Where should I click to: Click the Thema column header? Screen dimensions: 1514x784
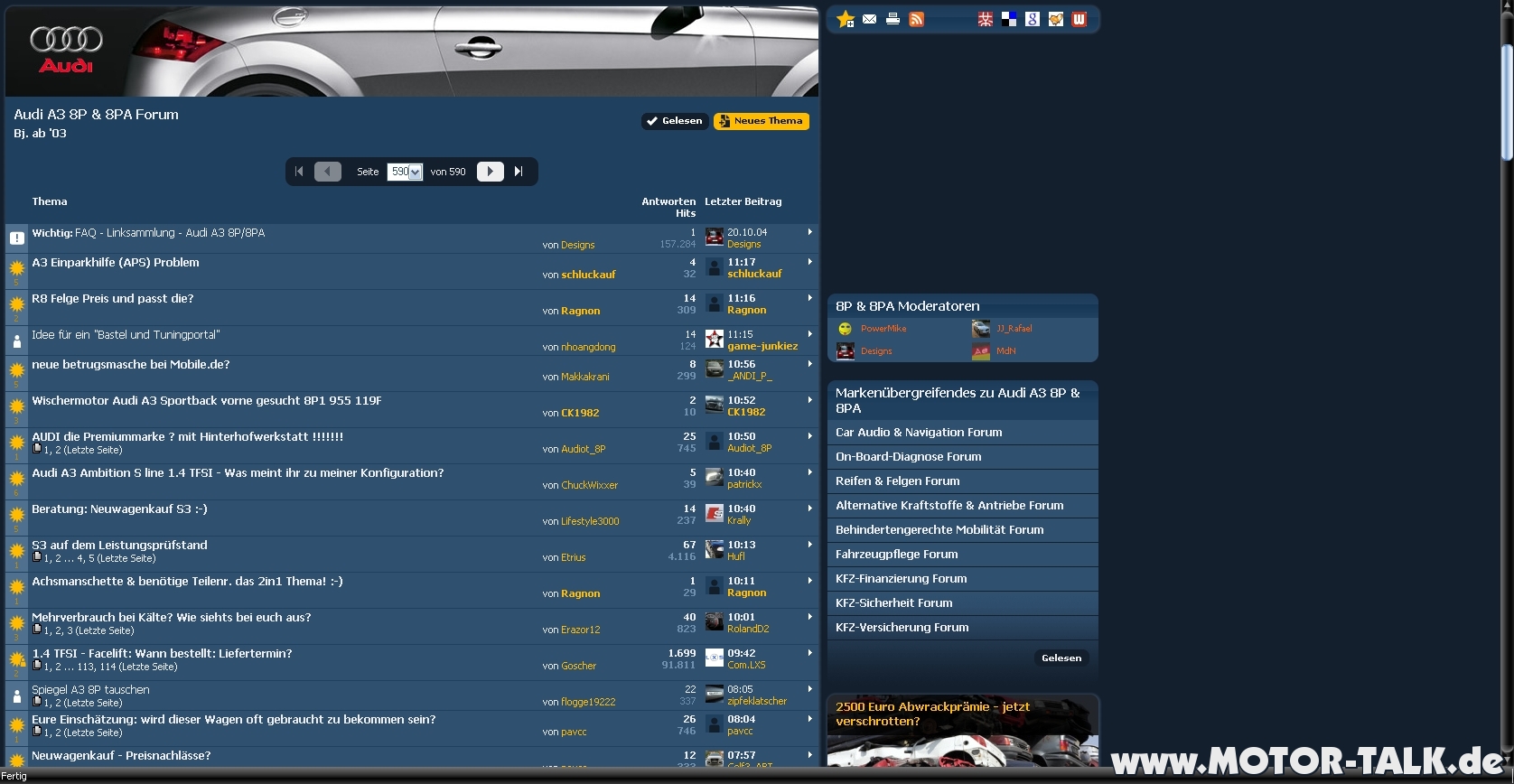50,201
